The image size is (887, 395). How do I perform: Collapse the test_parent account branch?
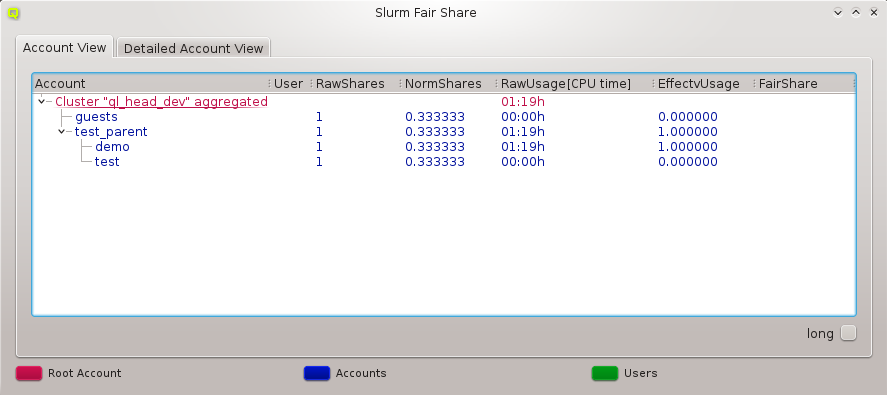[62, 132]
